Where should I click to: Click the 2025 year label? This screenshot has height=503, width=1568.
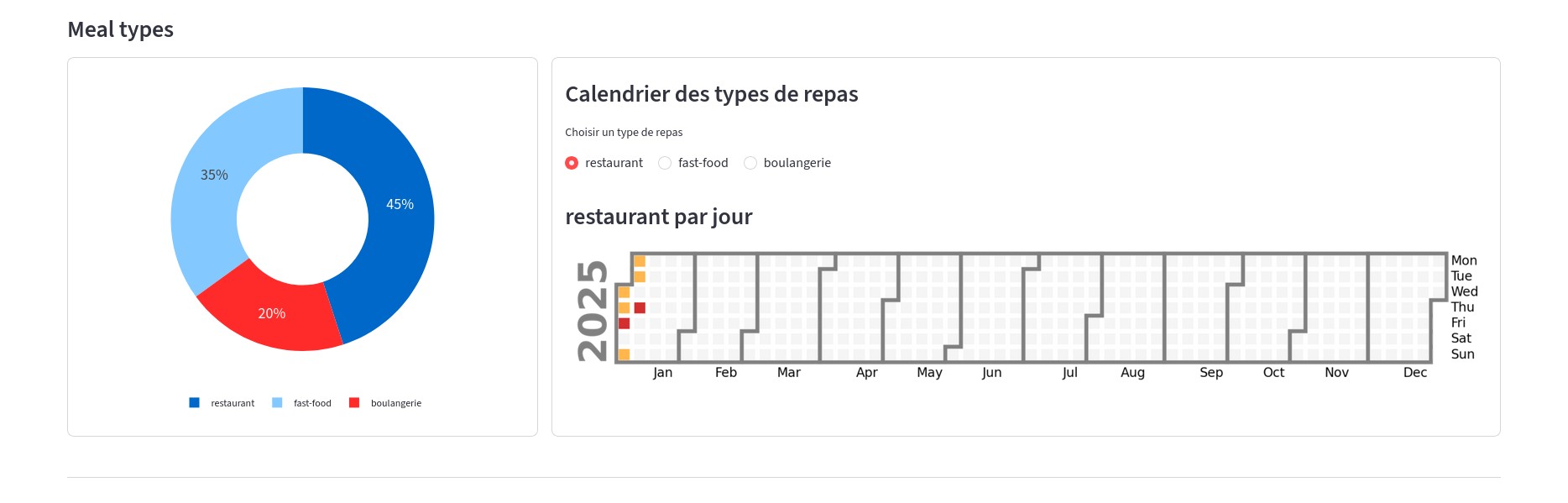tap(592, 311)
